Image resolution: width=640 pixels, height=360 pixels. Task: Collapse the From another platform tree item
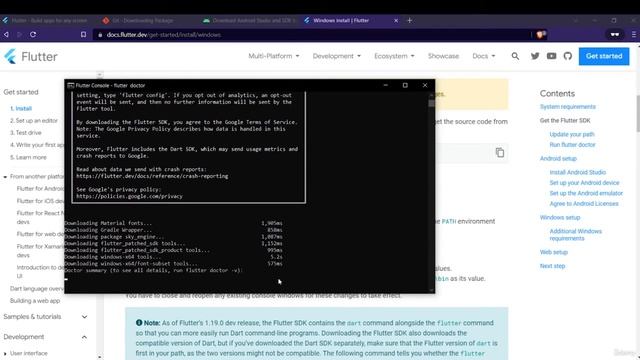pos(5,177)
